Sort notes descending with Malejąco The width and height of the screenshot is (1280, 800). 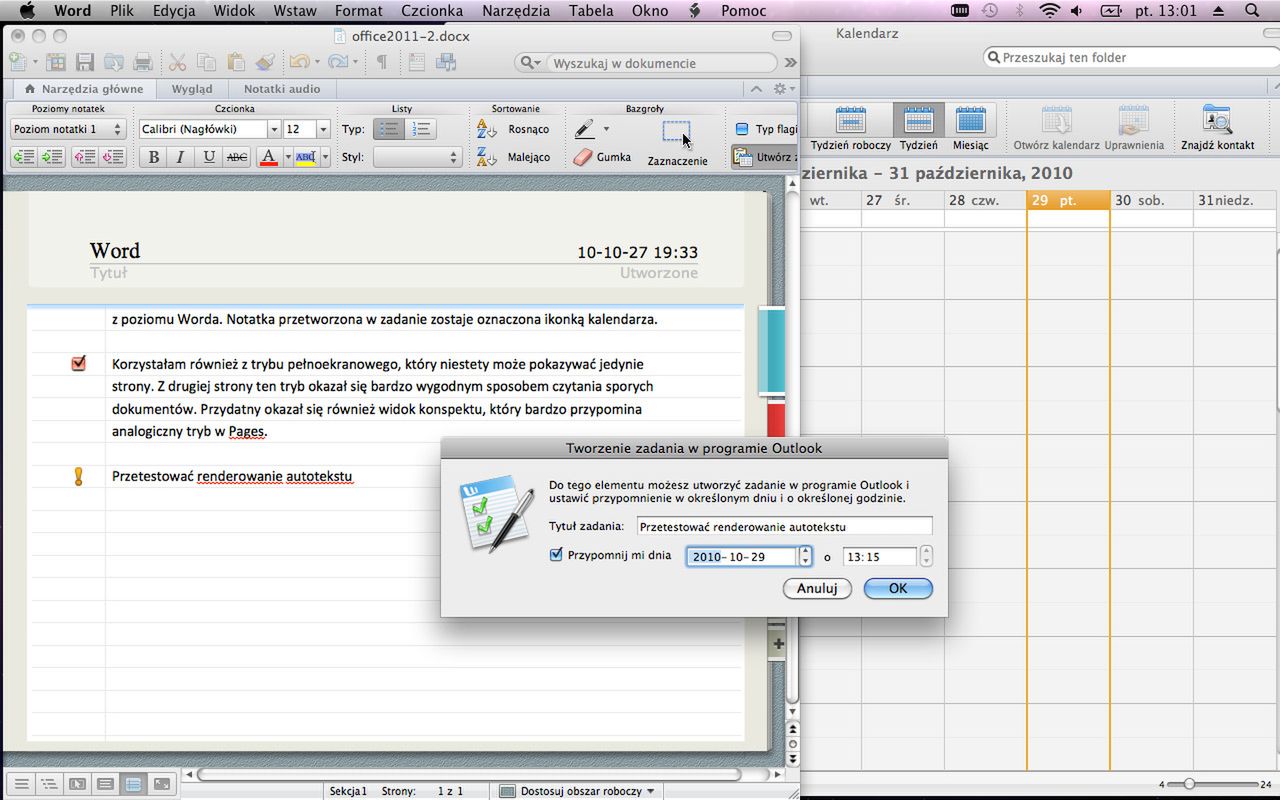point(513,157)
